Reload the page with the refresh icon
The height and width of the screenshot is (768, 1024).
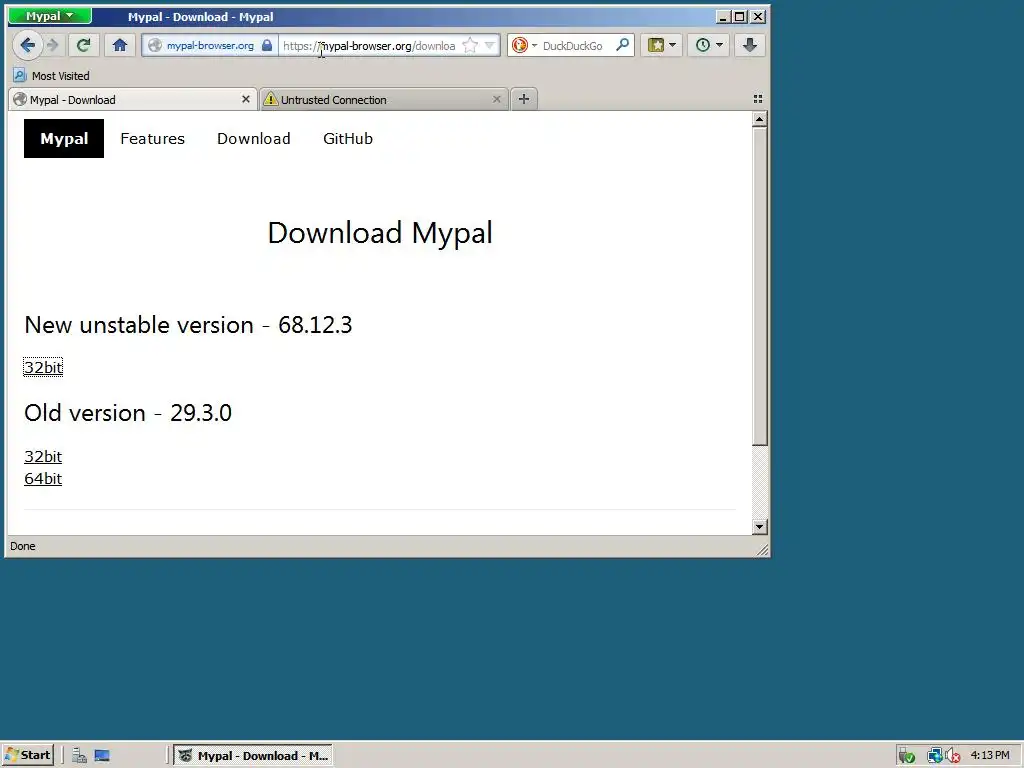point(83,45)
